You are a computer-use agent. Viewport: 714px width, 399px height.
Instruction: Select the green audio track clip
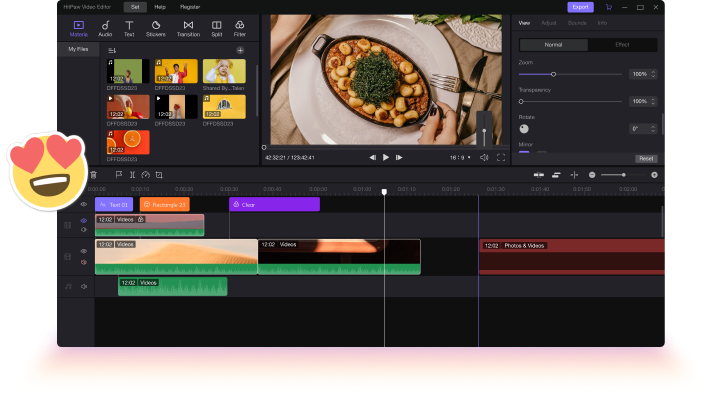coord(173,286)
